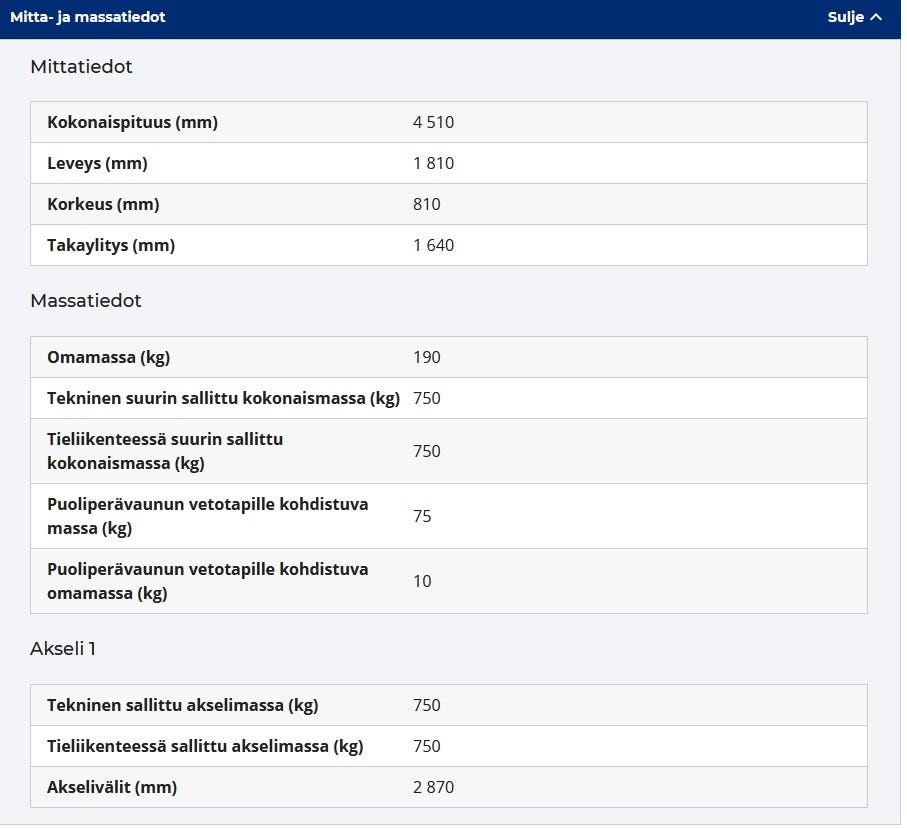This screenshot has height=828, width=907.
Task: Click the "Omamassa (kg)" label
Action: [109, 358]
